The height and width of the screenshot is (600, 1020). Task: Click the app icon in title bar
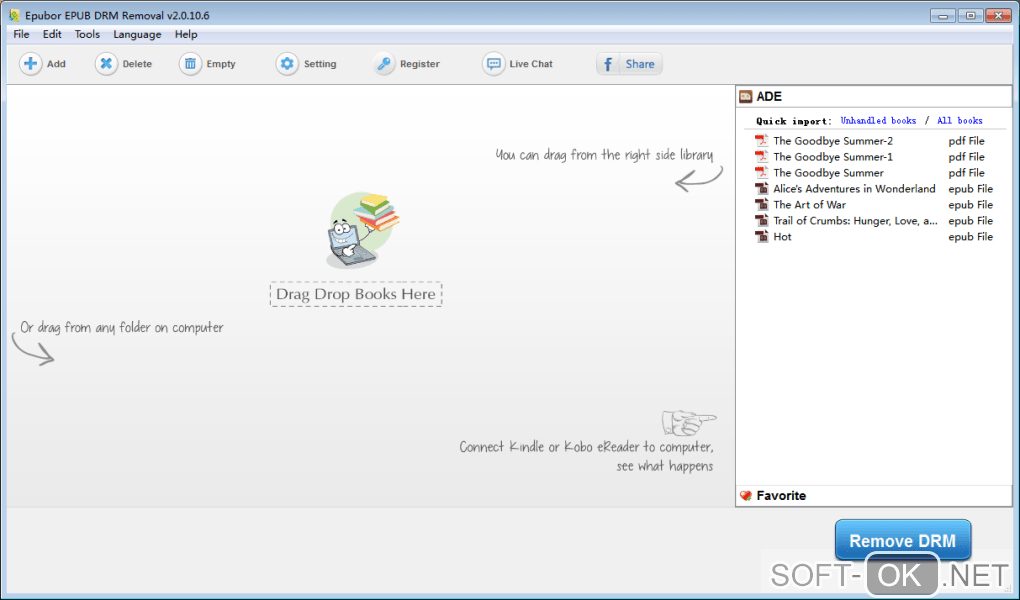pyautogui.click(x=14, y=15)
